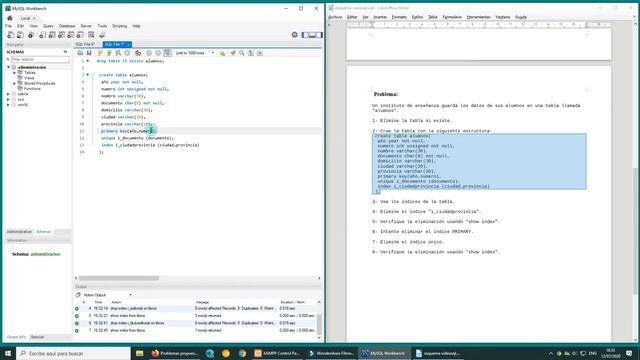Toggle the left sidebar panel visibility
Image resolution: width=640 pixels, height=360 pixels.
coord(305,35)
